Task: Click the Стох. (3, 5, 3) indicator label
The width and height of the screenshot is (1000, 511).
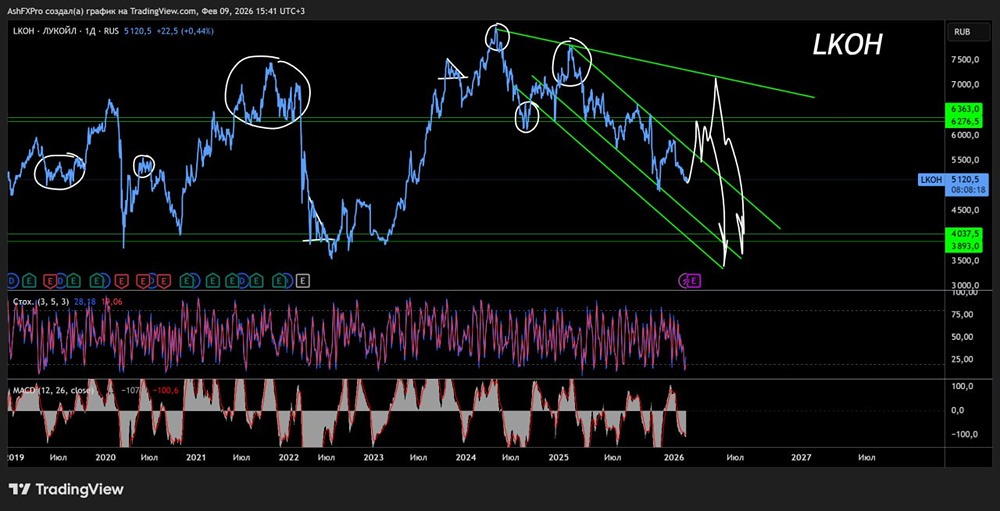Action: [x=40, y=300]
